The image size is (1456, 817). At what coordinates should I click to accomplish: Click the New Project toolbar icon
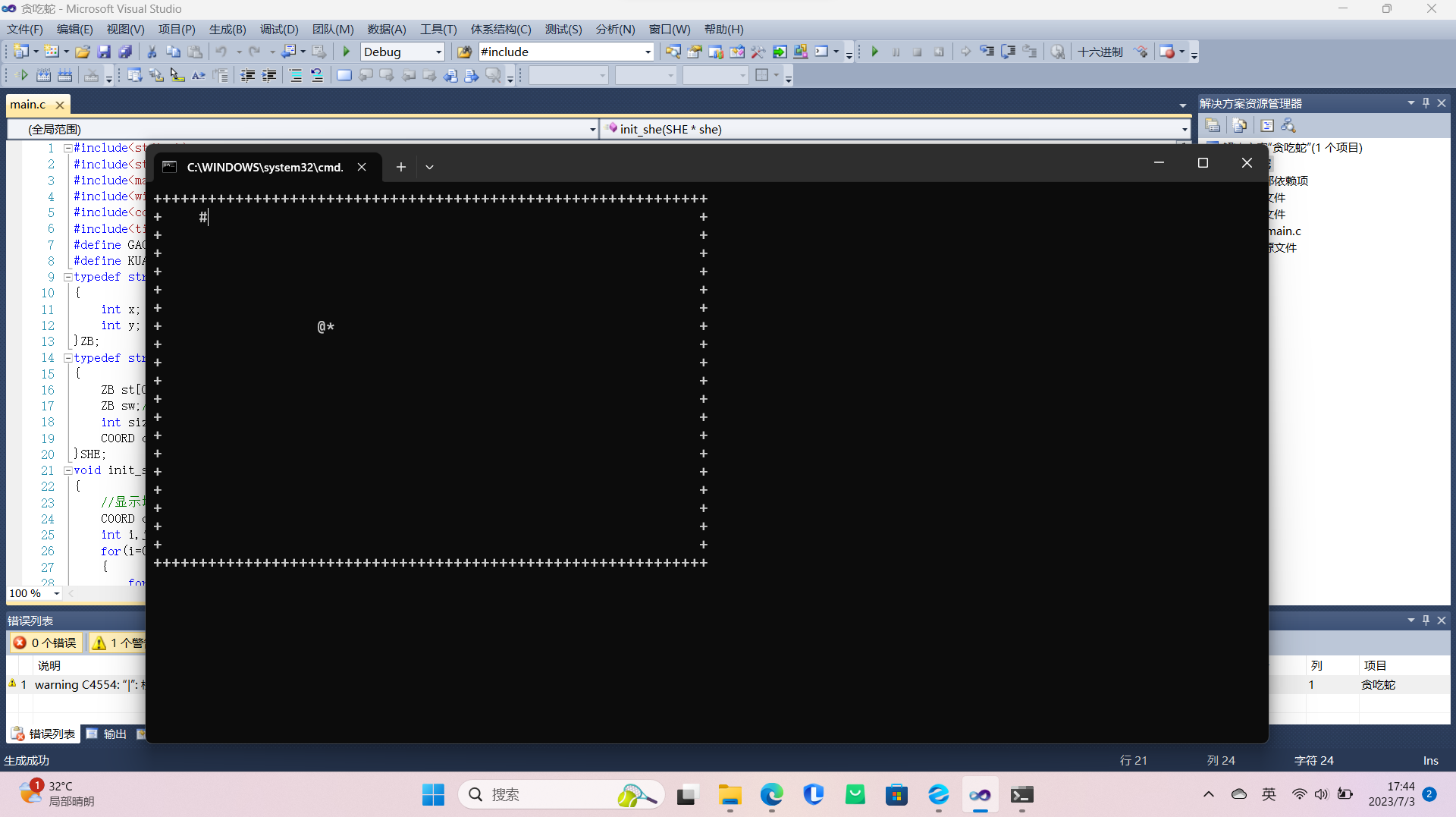point(20,52)
